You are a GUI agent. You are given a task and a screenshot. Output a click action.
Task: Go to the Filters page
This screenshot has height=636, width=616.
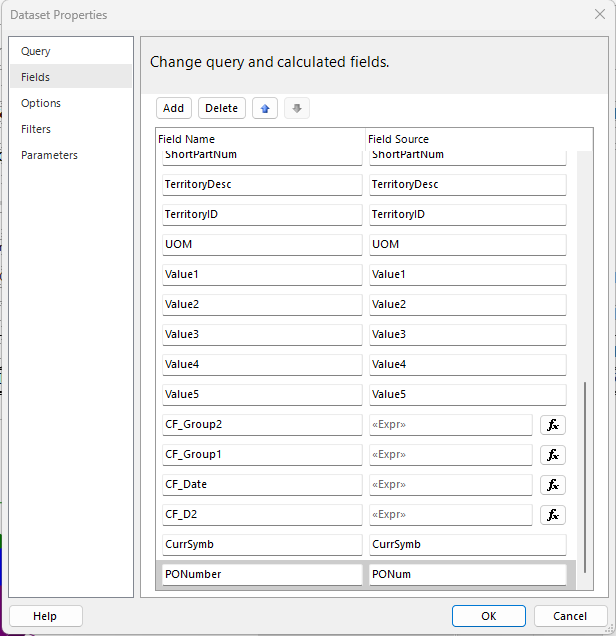click(36, 129)
